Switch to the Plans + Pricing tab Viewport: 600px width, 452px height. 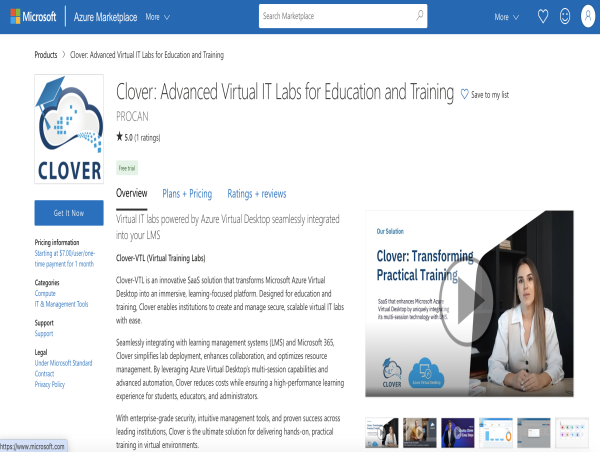[x=187, y=194]
